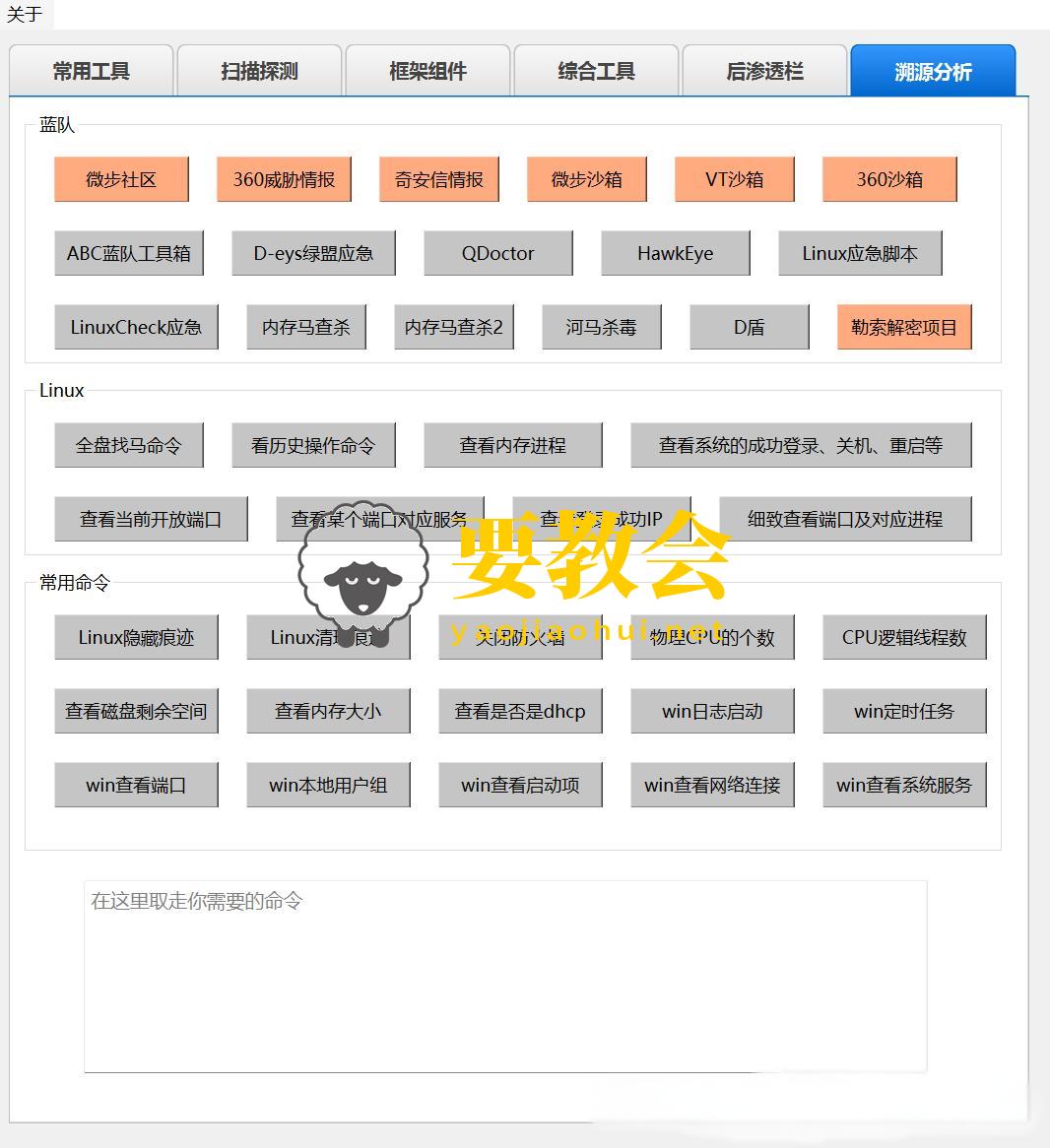
Task: Launch 河马杀毒 tool
Action: pos(602,327)
